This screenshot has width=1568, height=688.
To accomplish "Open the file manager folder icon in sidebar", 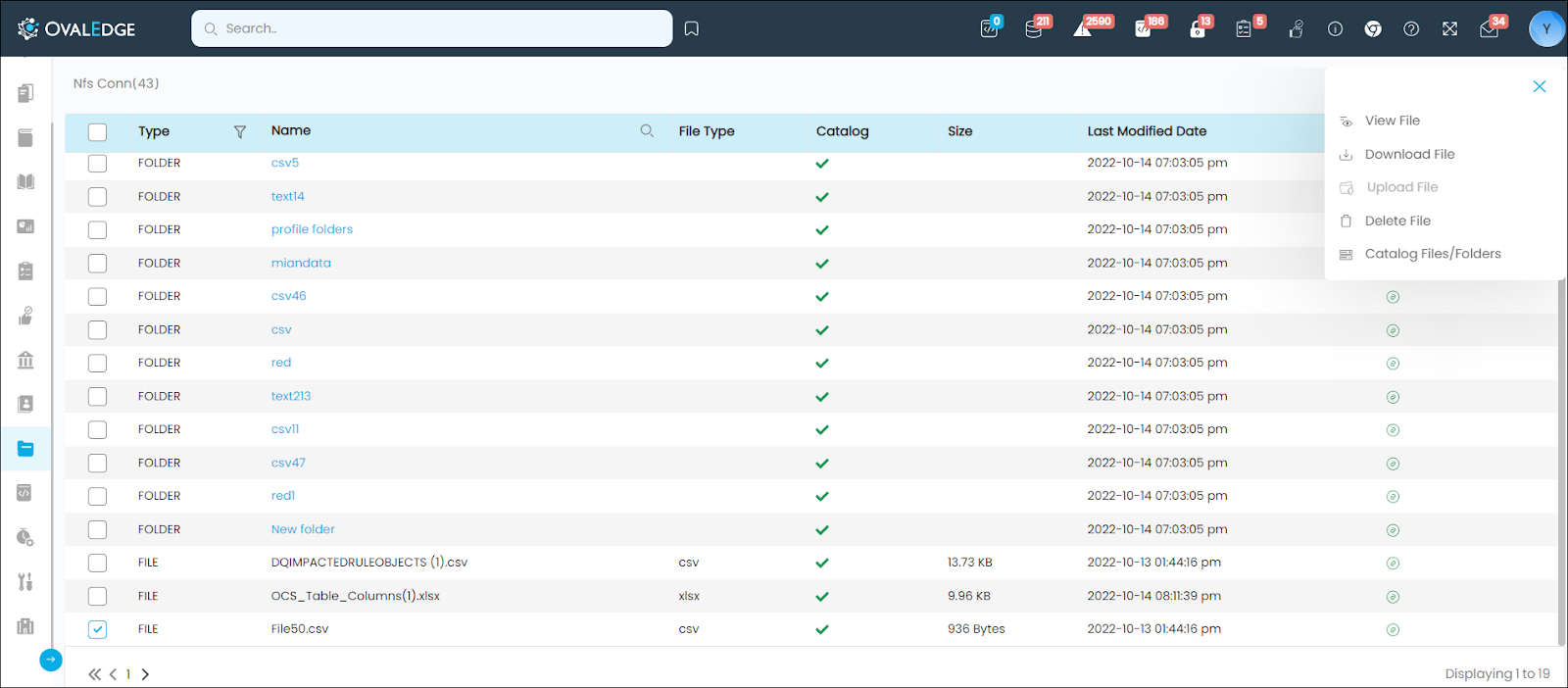I will 25,449.
